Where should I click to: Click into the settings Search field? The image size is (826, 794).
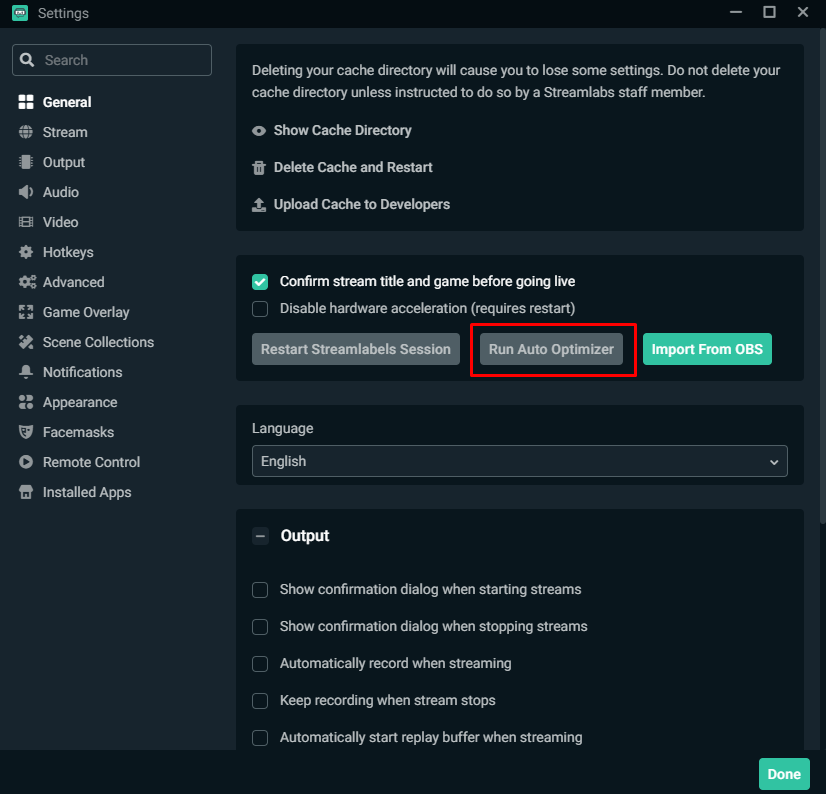point(112,60)
